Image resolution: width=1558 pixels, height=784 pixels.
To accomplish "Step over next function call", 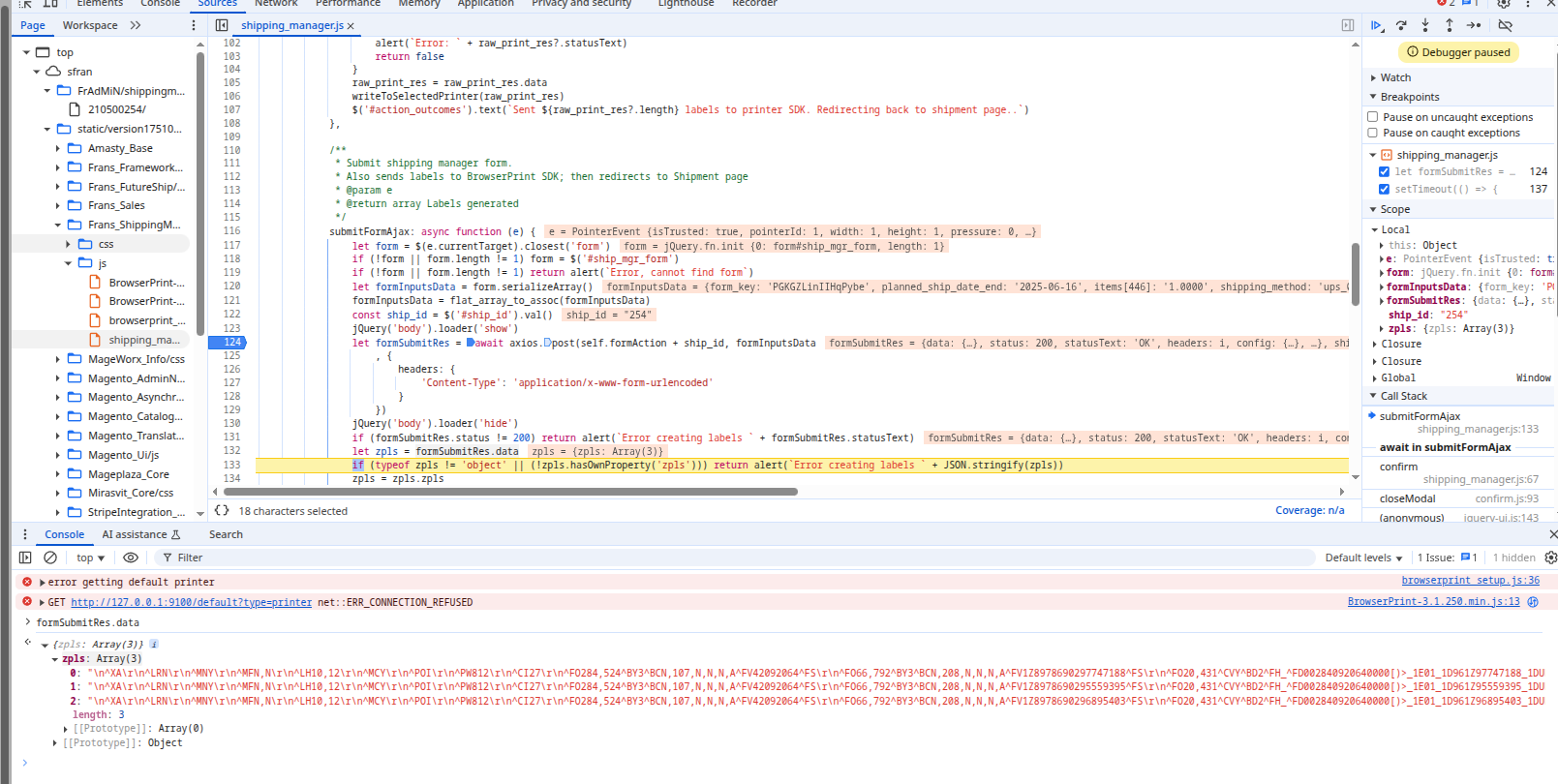I will click(x=1401, y=26).
